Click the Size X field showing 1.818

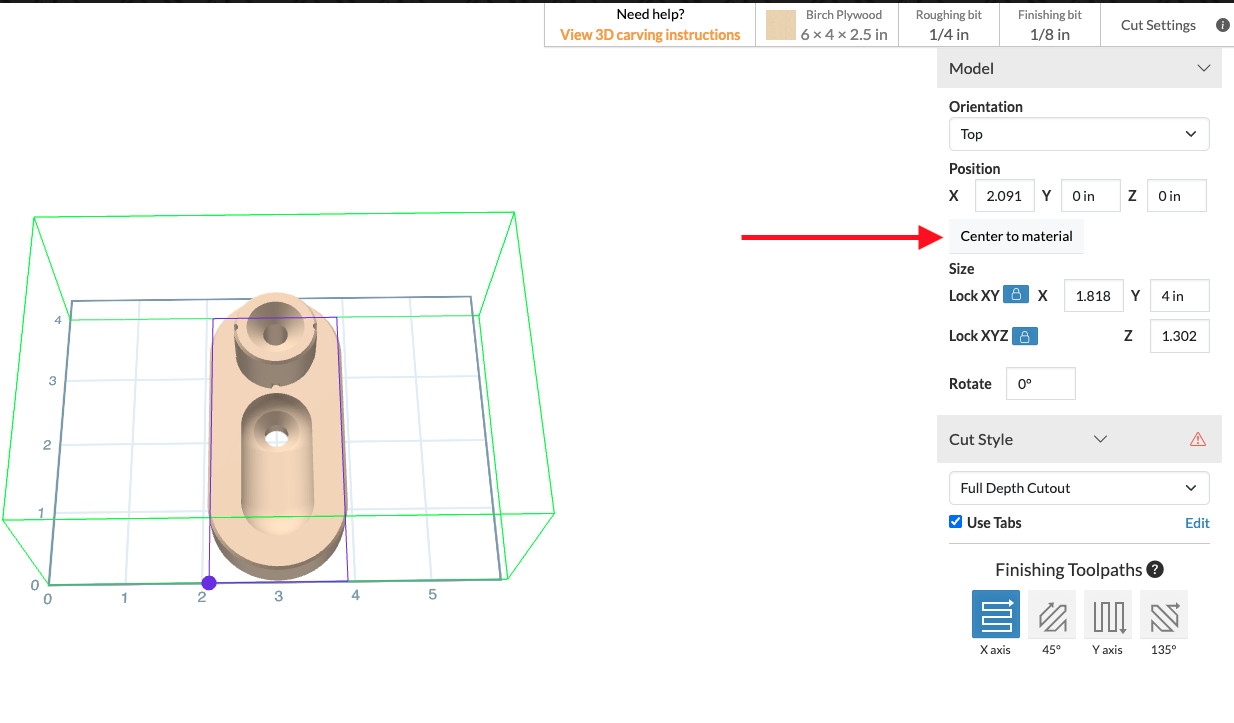click(x=1094, y=296)
